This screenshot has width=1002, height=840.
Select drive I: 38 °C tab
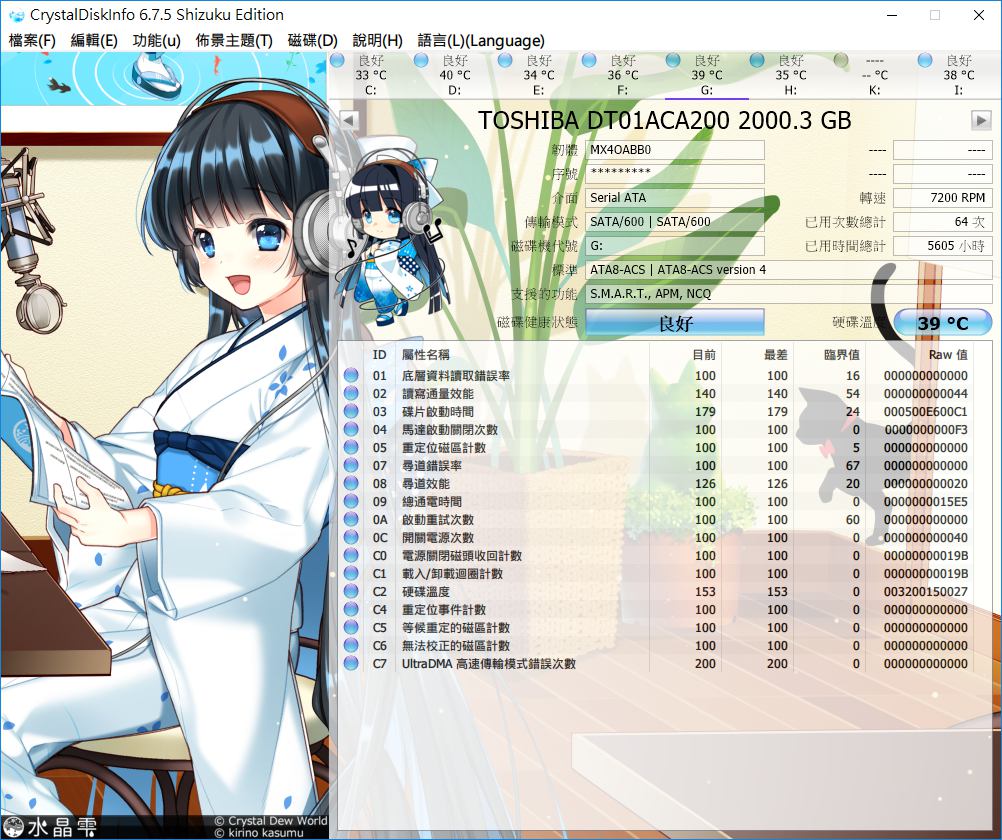tap(958, 75)
